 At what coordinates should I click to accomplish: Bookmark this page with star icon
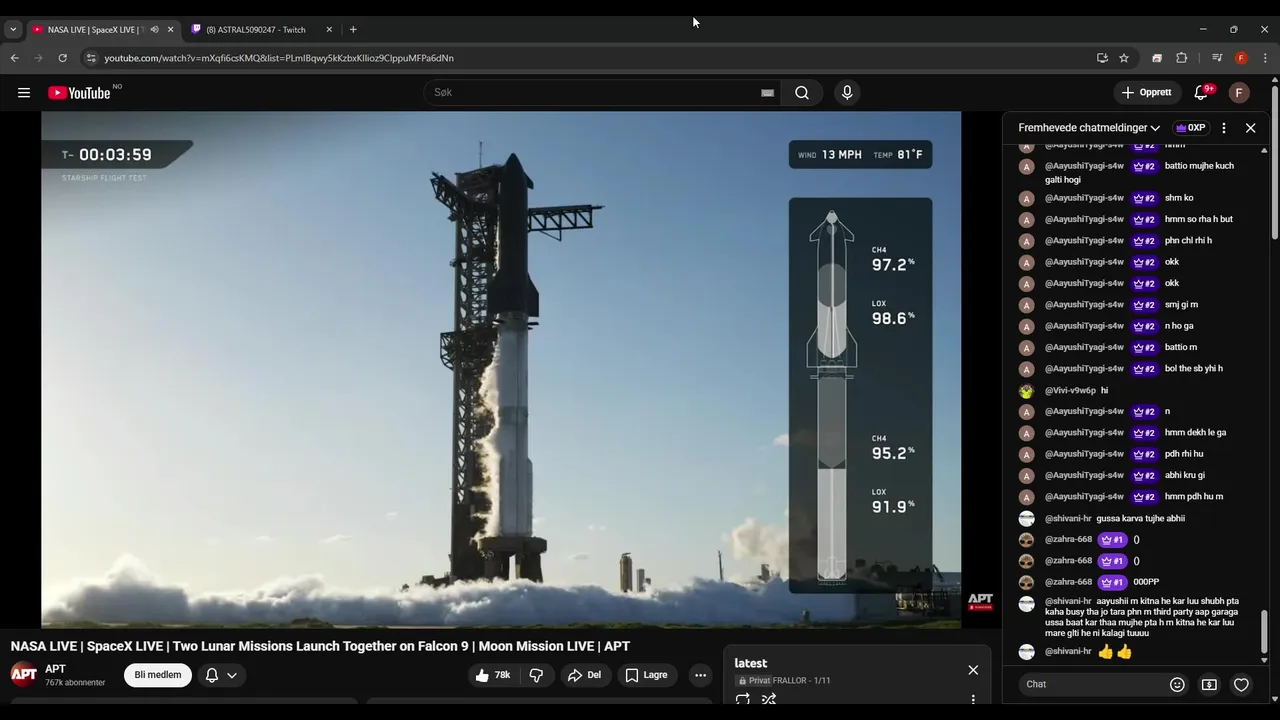pos(1124,58)
